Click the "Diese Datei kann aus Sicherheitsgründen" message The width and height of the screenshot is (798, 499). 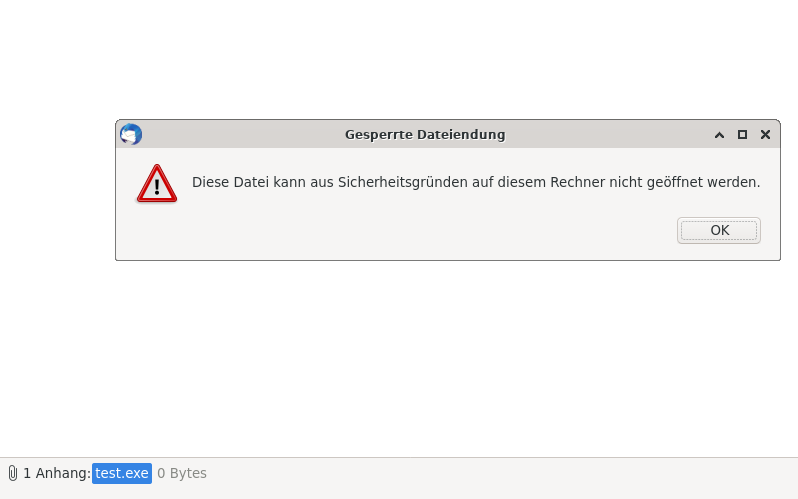point(330,182)
